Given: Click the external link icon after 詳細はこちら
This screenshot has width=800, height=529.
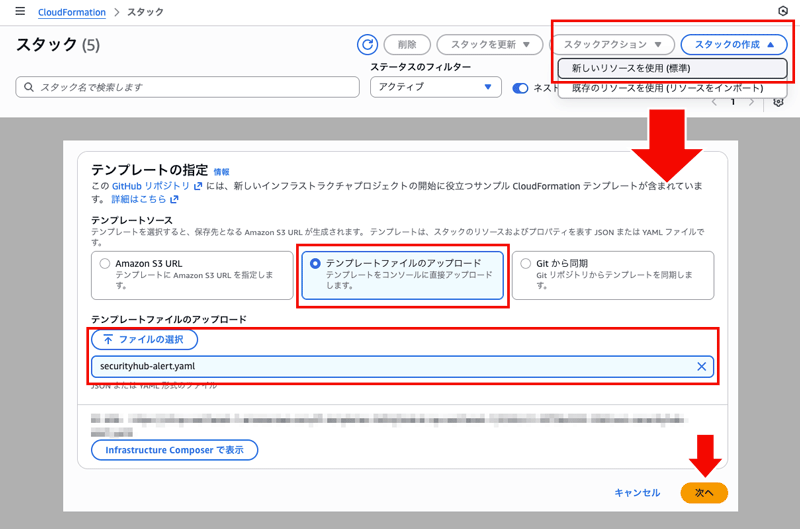Looking at the screenshot, I should pyautogui.click(x=174, y=199).
